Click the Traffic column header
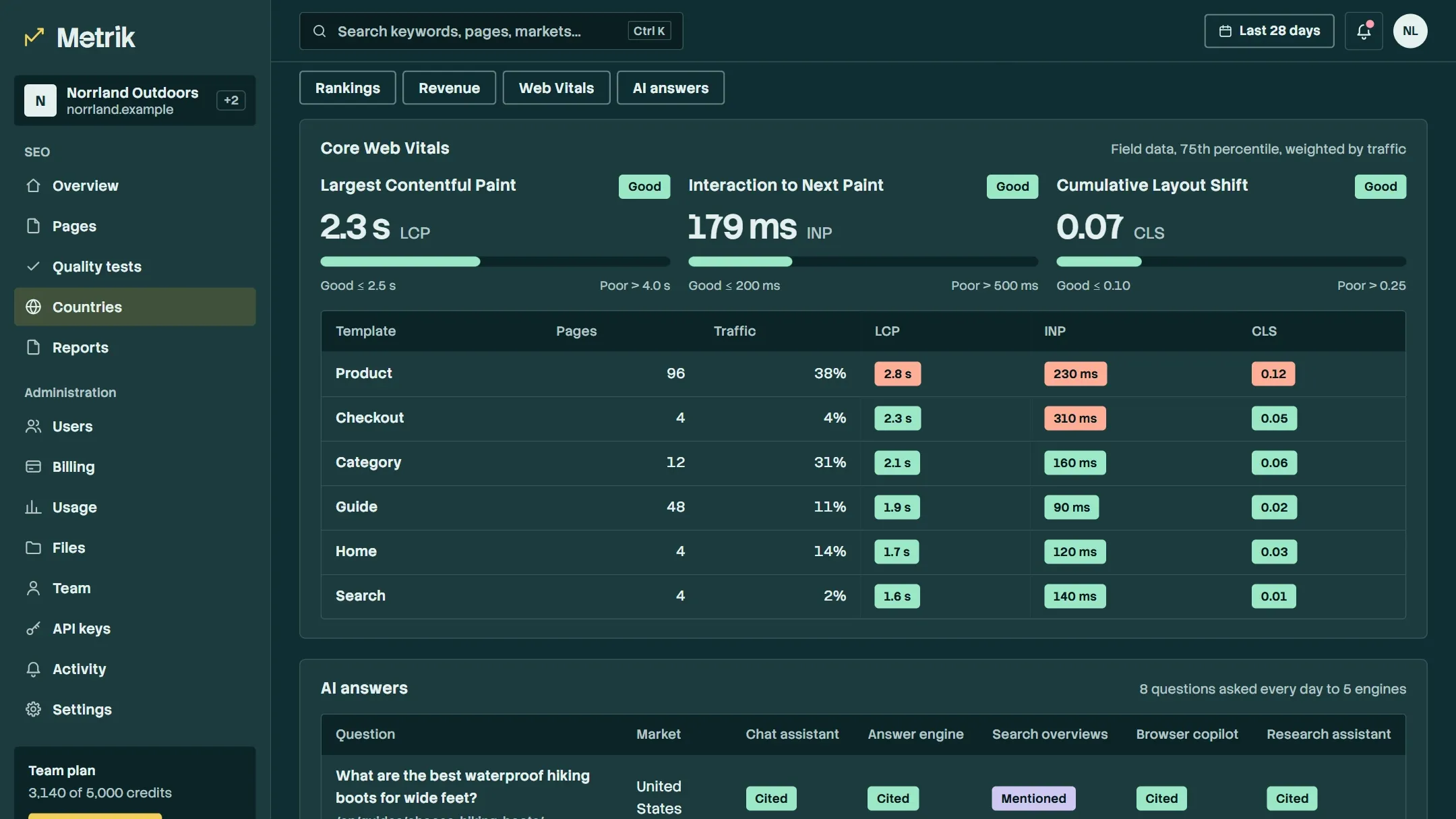 [x=734, y=331]
